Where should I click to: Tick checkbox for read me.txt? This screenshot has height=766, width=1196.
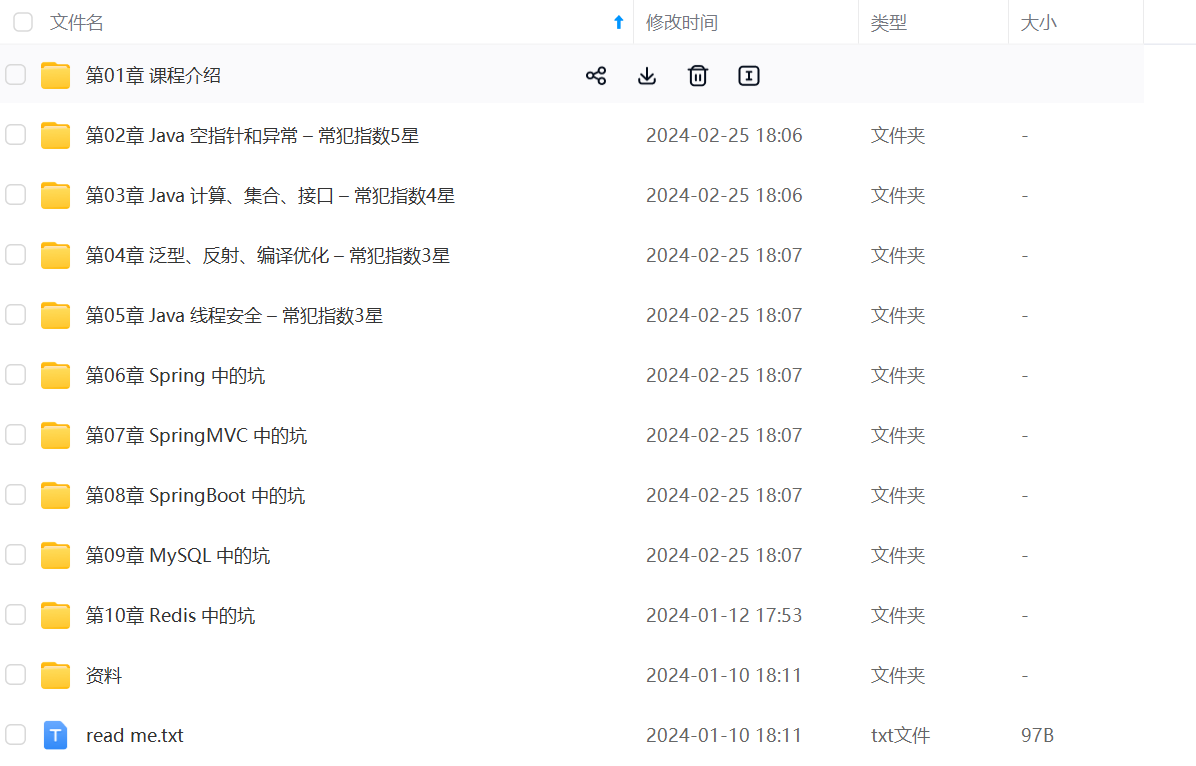[15, 735]
